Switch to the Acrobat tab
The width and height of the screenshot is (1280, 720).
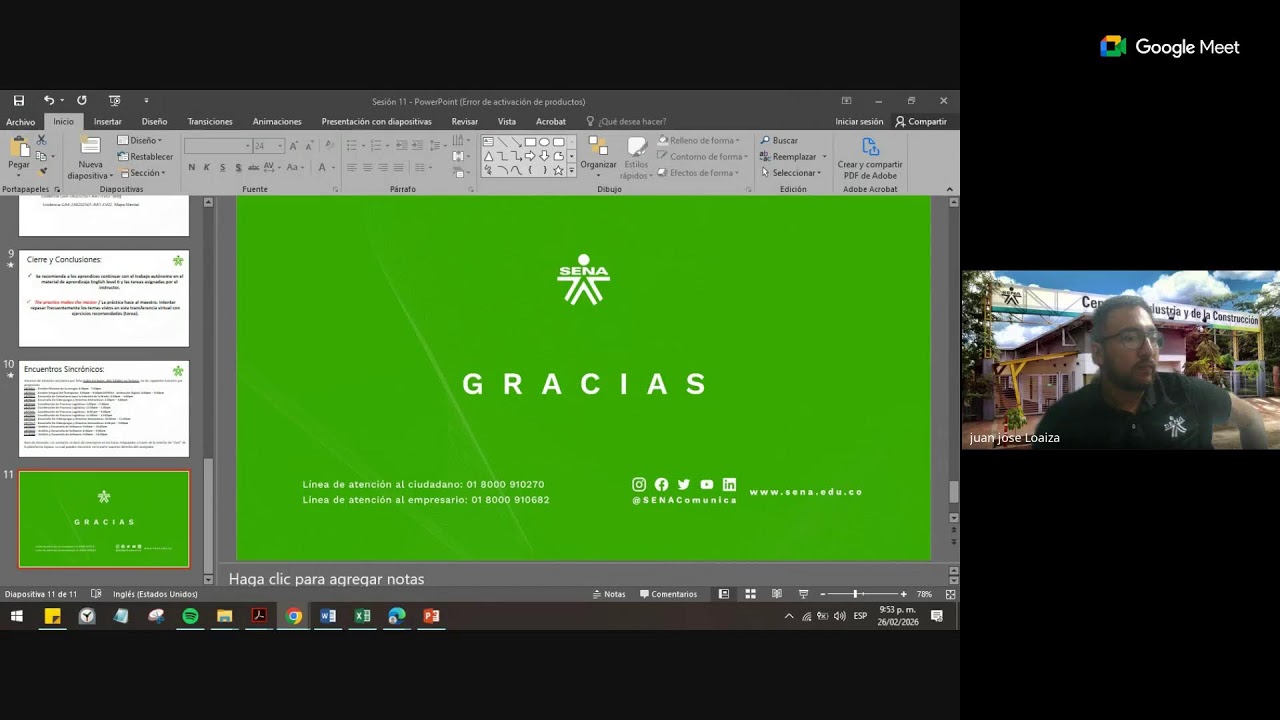coord(551,122)
